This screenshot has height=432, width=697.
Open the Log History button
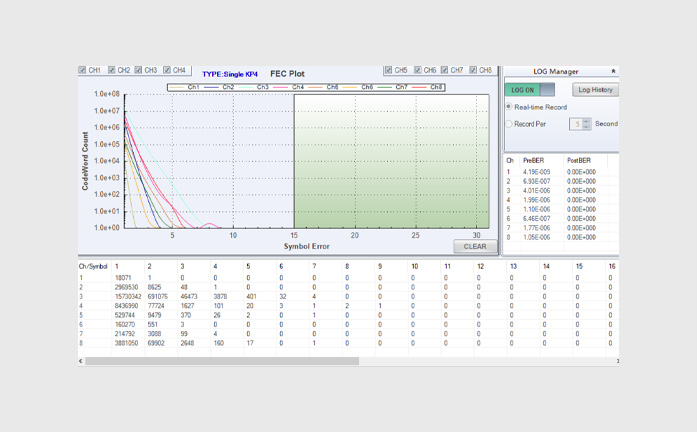[595, 90]
